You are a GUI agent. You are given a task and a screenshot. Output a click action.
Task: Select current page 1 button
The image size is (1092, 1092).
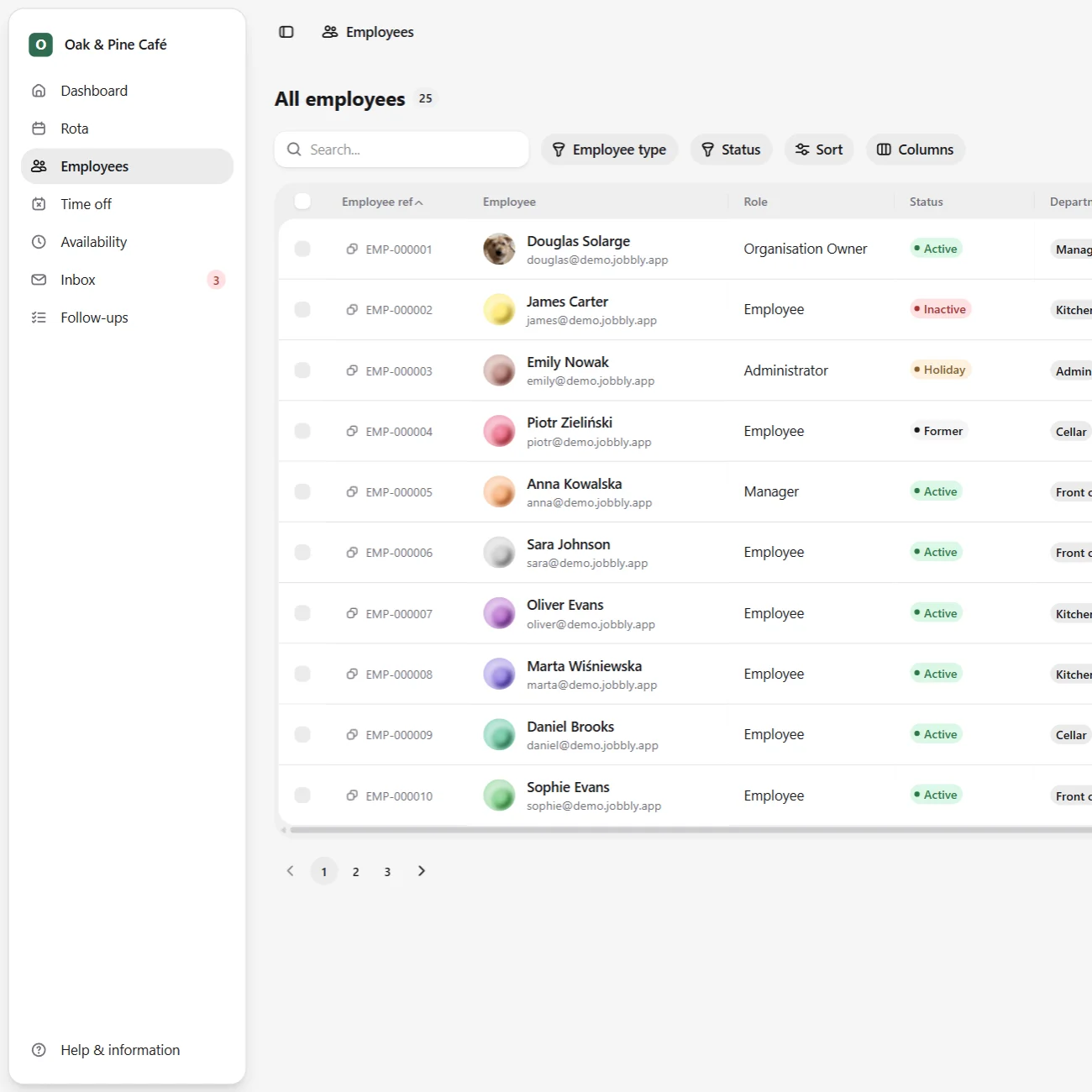[x=324, y=872]
